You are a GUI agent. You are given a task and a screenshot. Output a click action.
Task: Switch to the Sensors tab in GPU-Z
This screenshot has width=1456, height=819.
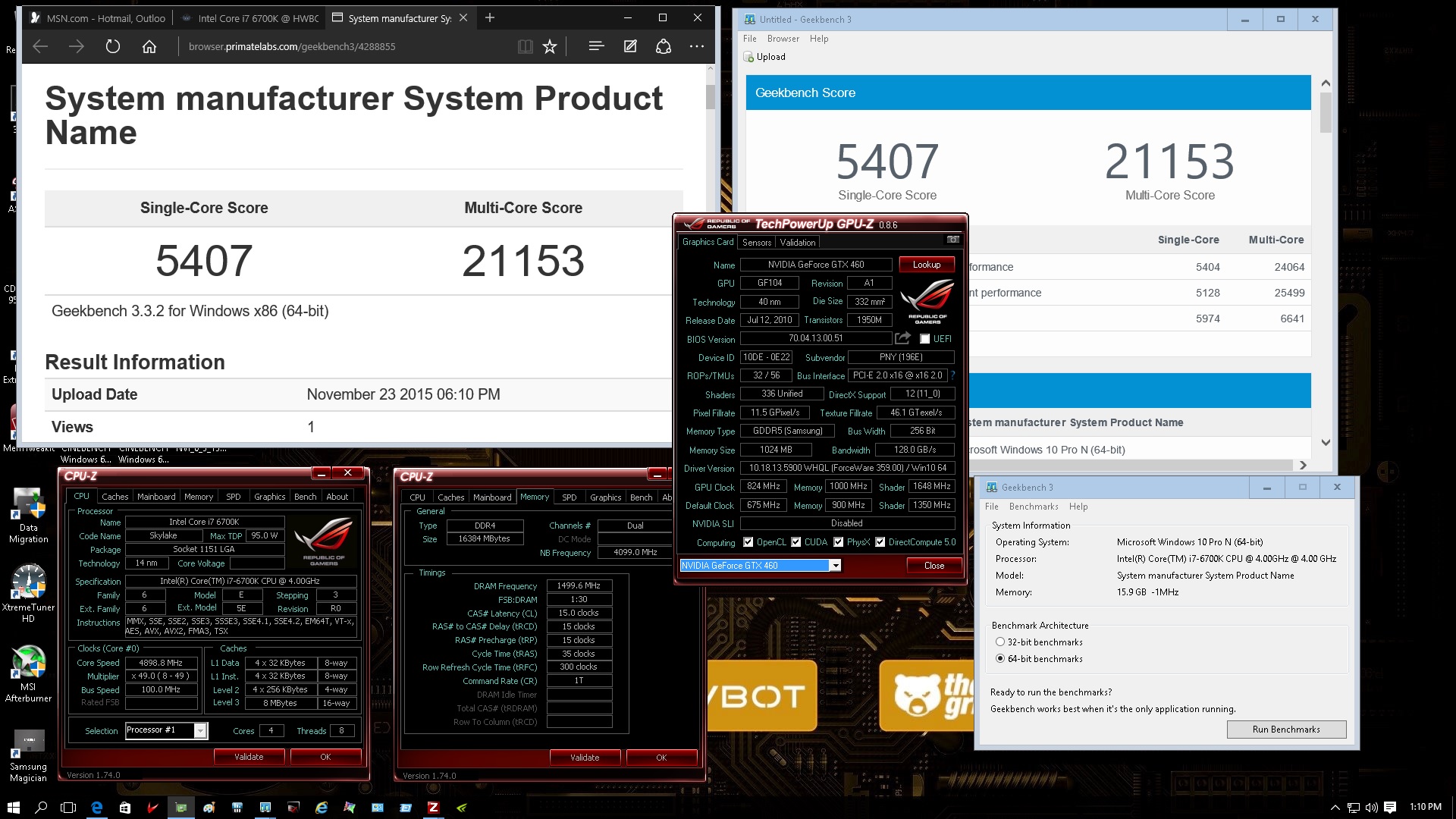pos(756,243)
